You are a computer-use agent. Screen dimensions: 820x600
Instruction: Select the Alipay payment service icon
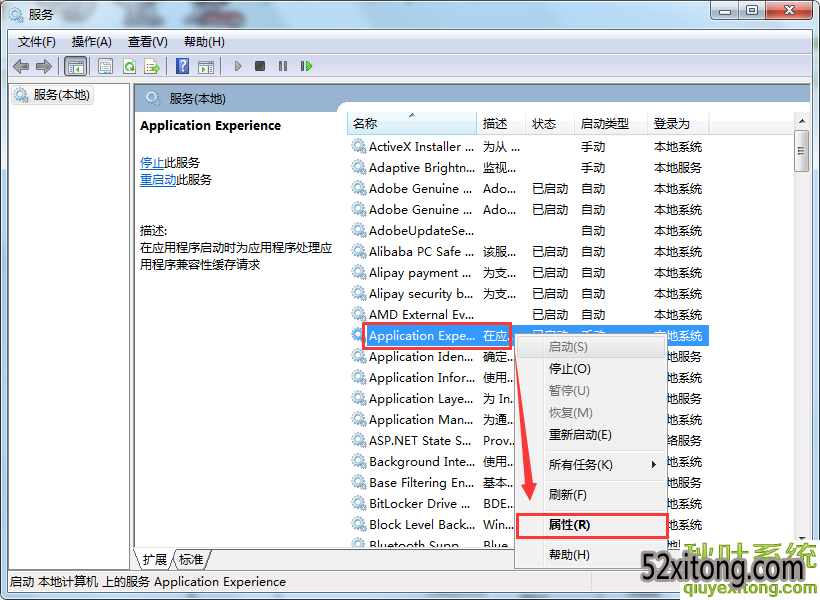pos(359,273)
